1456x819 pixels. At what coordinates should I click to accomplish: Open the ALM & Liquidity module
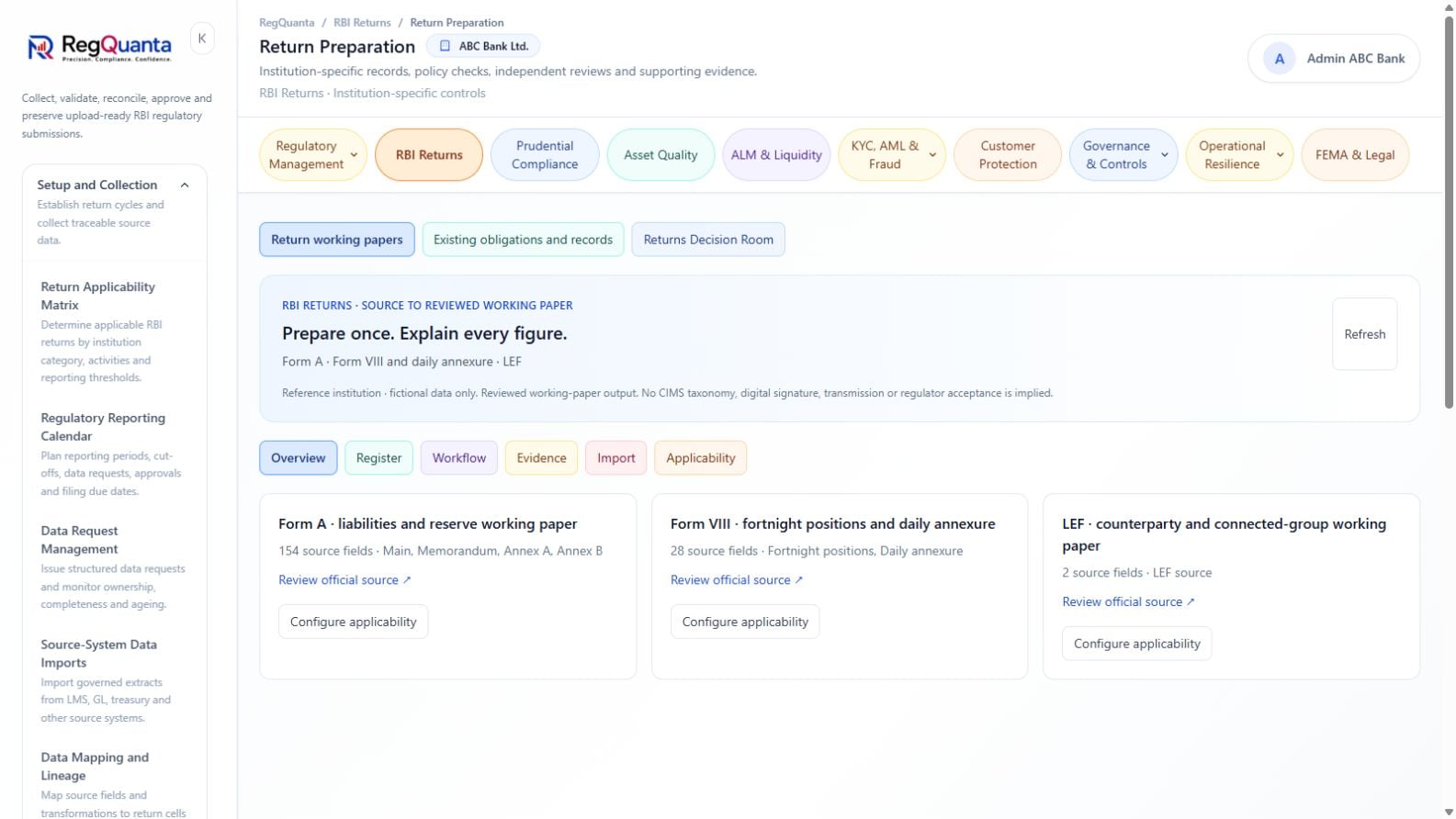776,155
